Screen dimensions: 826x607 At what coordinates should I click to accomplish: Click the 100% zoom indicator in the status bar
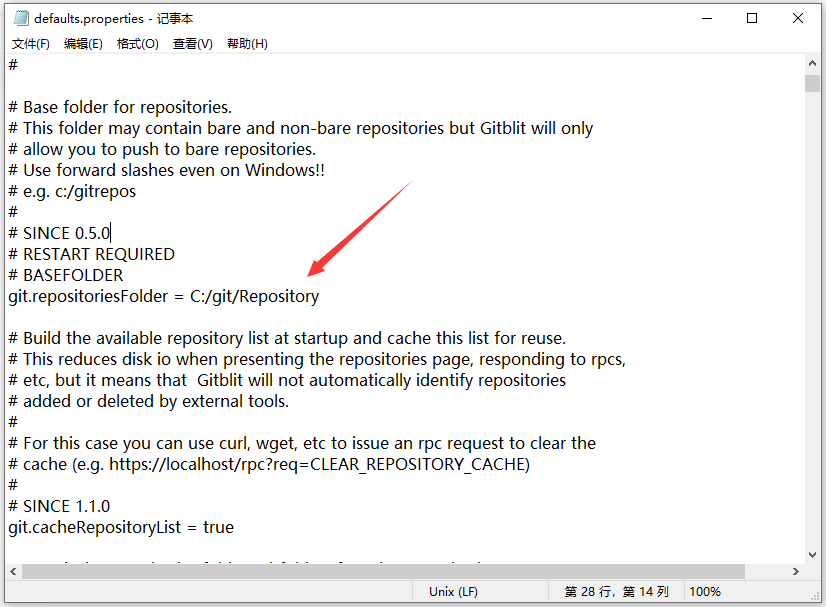(x=705, y=592)
